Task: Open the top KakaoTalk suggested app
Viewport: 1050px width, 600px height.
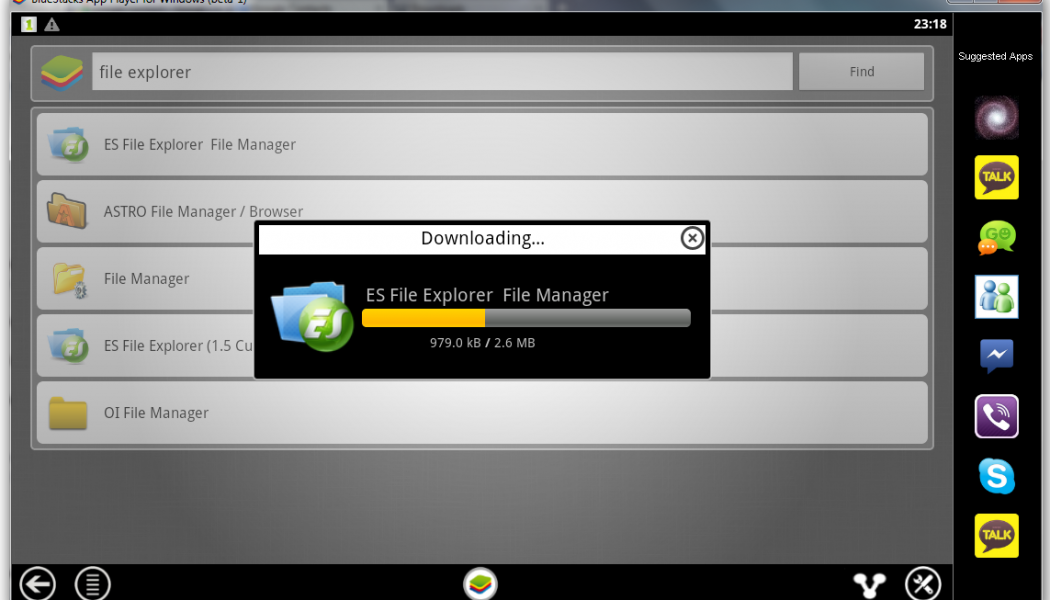Action: pyautogui.click(x=996, y=177)
